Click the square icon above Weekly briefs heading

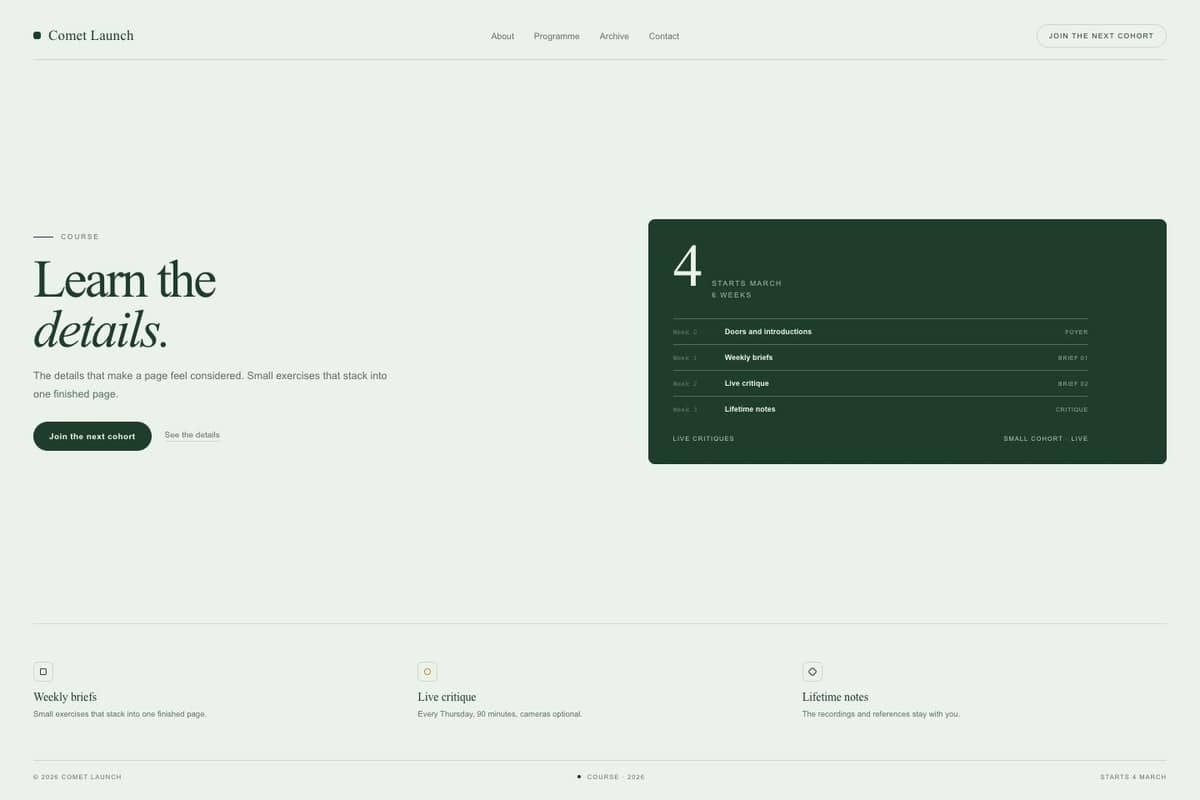(43, 672)
